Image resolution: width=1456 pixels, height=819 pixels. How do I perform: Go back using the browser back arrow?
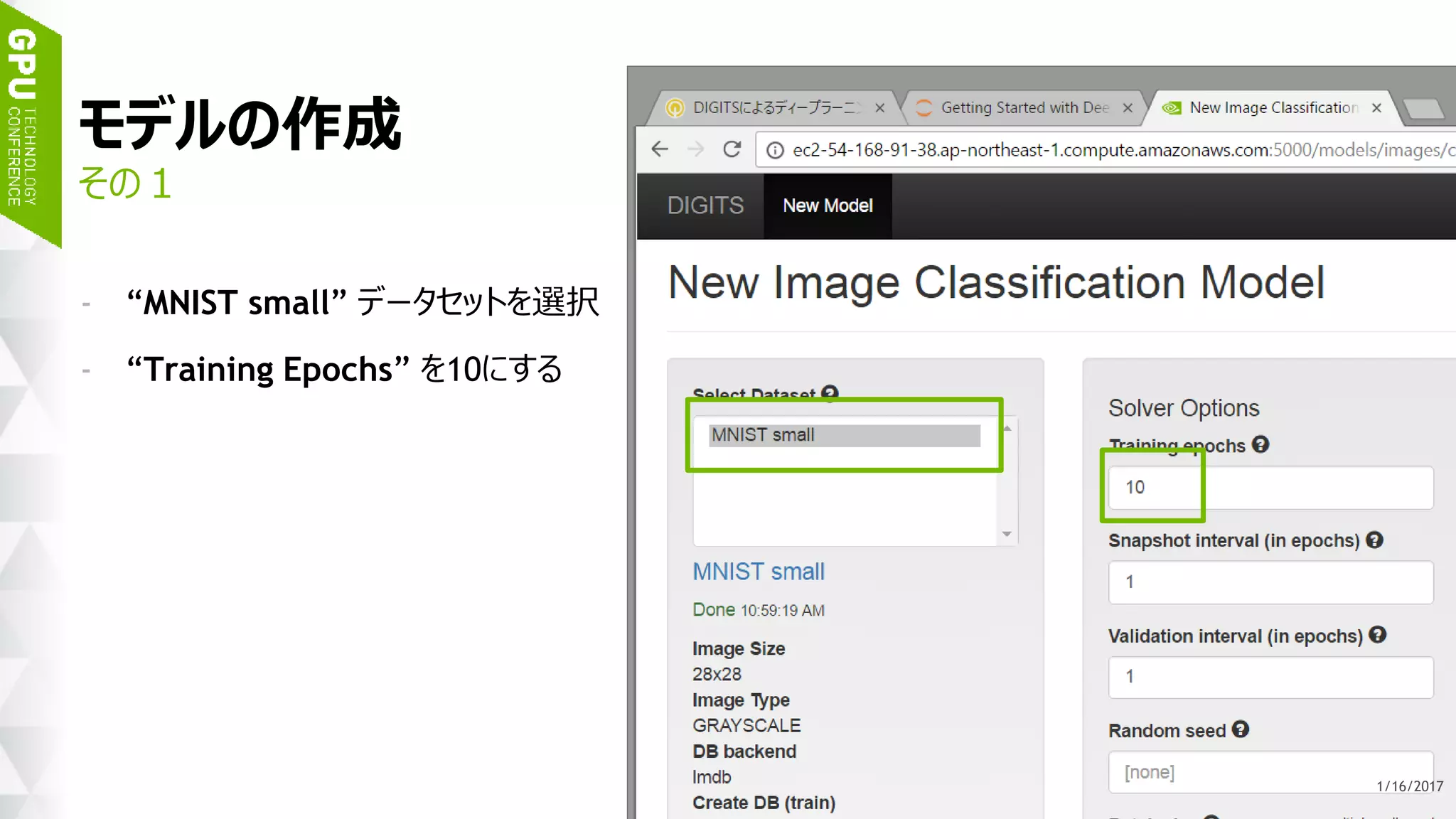tap(660, 149)
